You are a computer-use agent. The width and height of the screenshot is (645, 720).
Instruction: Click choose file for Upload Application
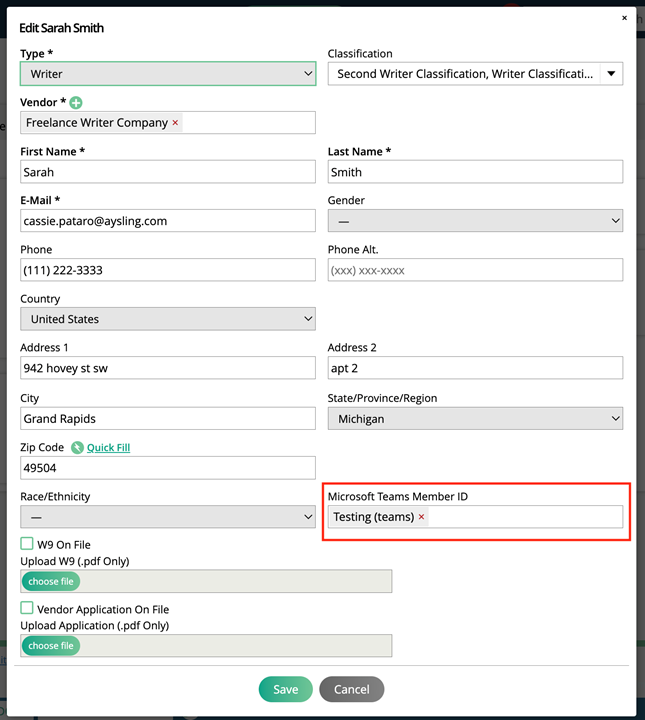click(x=50, y=646)
